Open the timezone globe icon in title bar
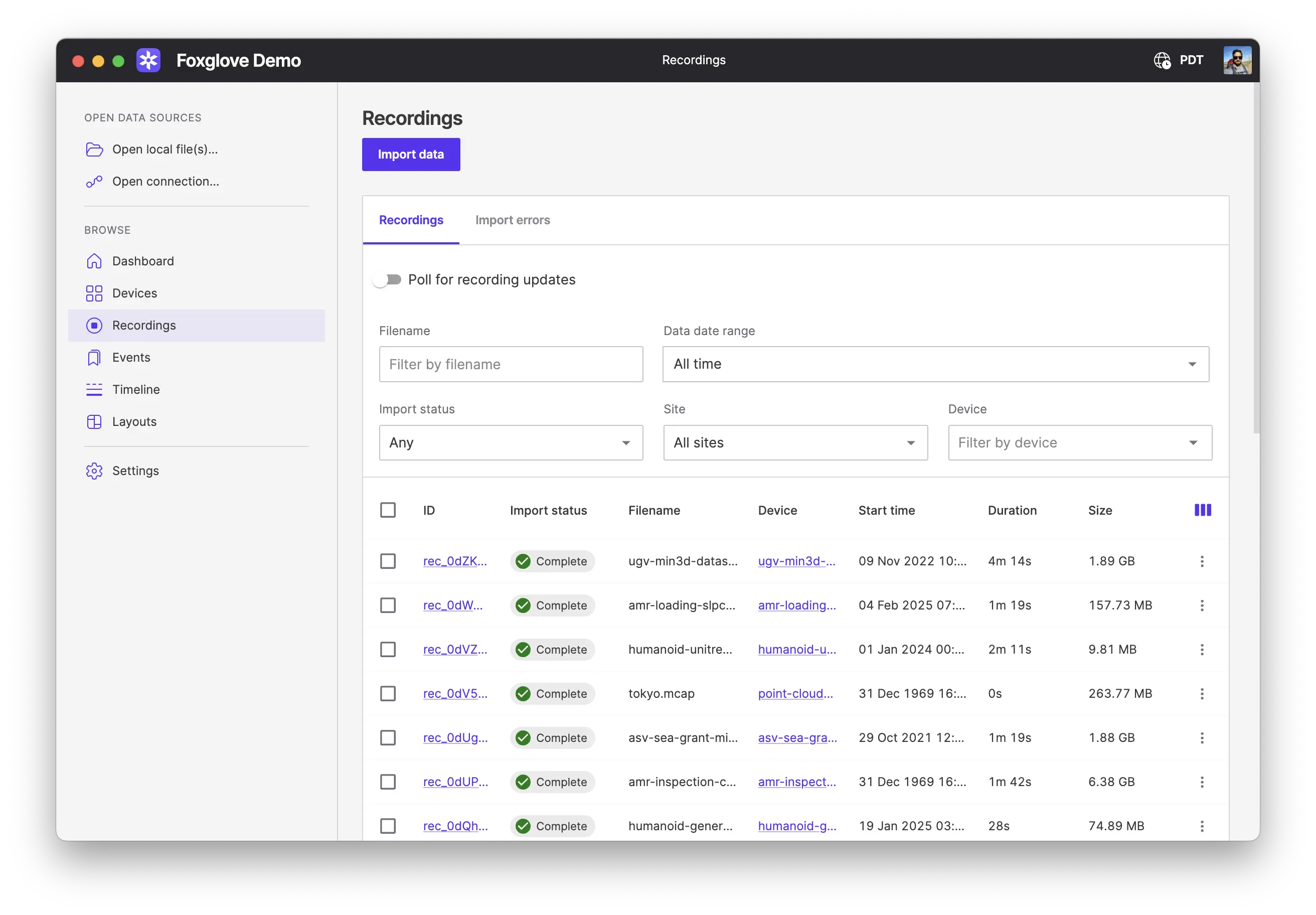The height and width of the screenshot is (915, 1316). point(1162,60)
